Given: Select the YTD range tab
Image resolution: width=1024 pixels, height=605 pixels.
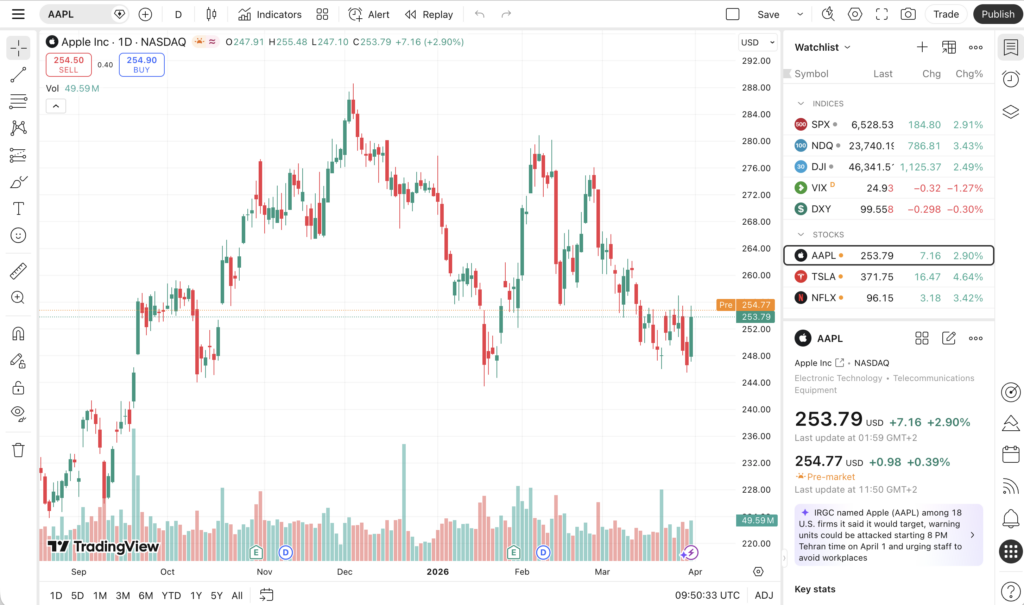Looking at the screenshot, I should pos(170,595).
